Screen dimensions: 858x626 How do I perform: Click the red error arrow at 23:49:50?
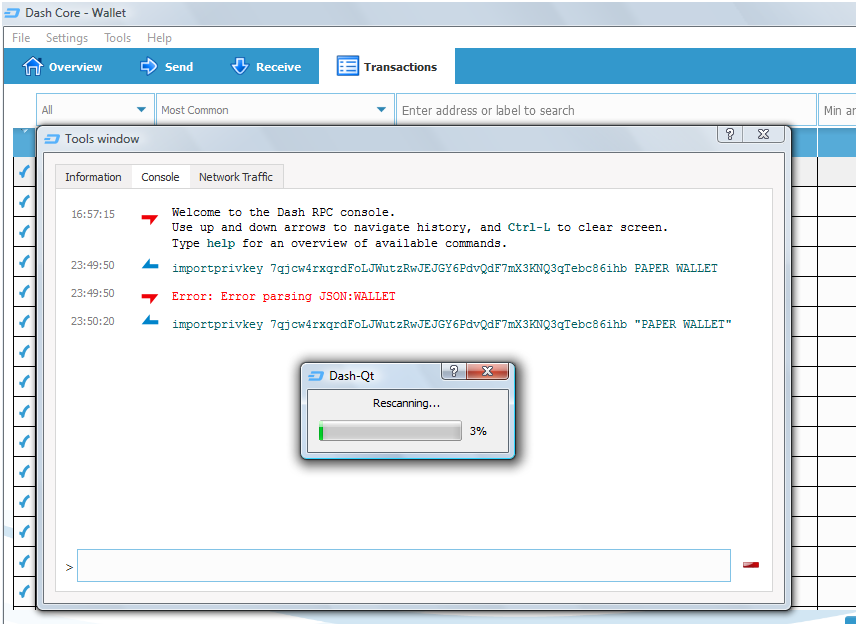pos(149,298)
